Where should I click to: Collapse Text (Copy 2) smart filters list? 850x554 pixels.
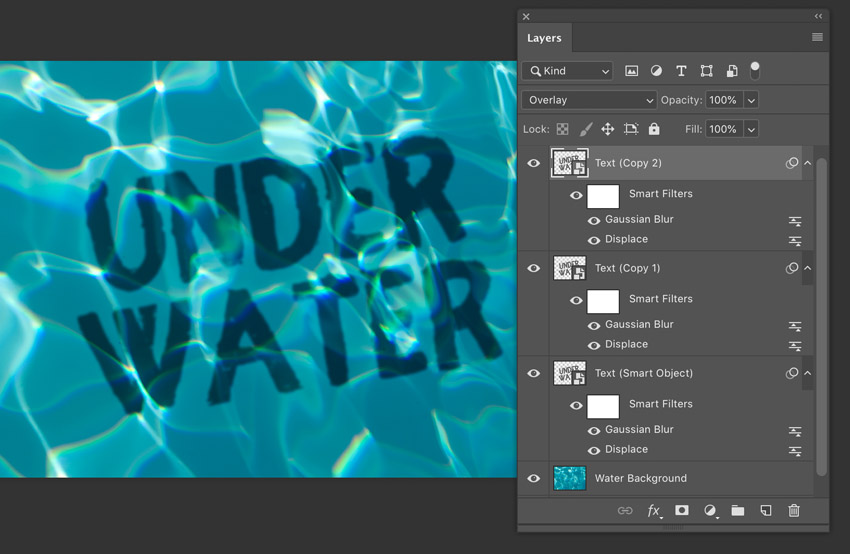pyautogui.click(x=808, y=163)
